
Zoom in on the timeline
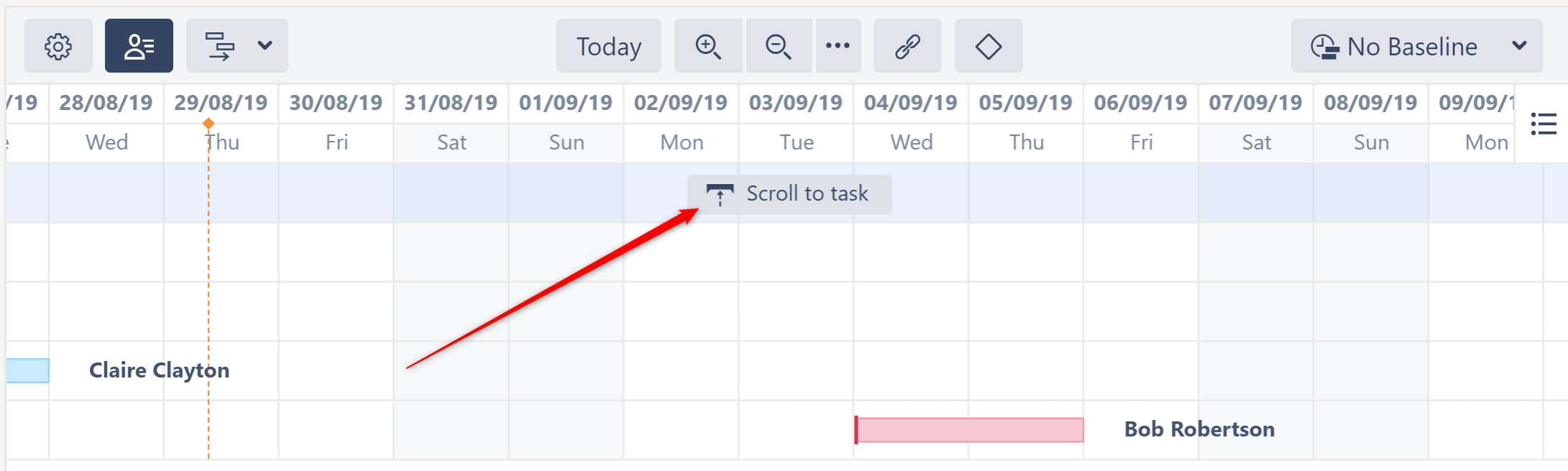pyautogui.click(x=707, y=45)
